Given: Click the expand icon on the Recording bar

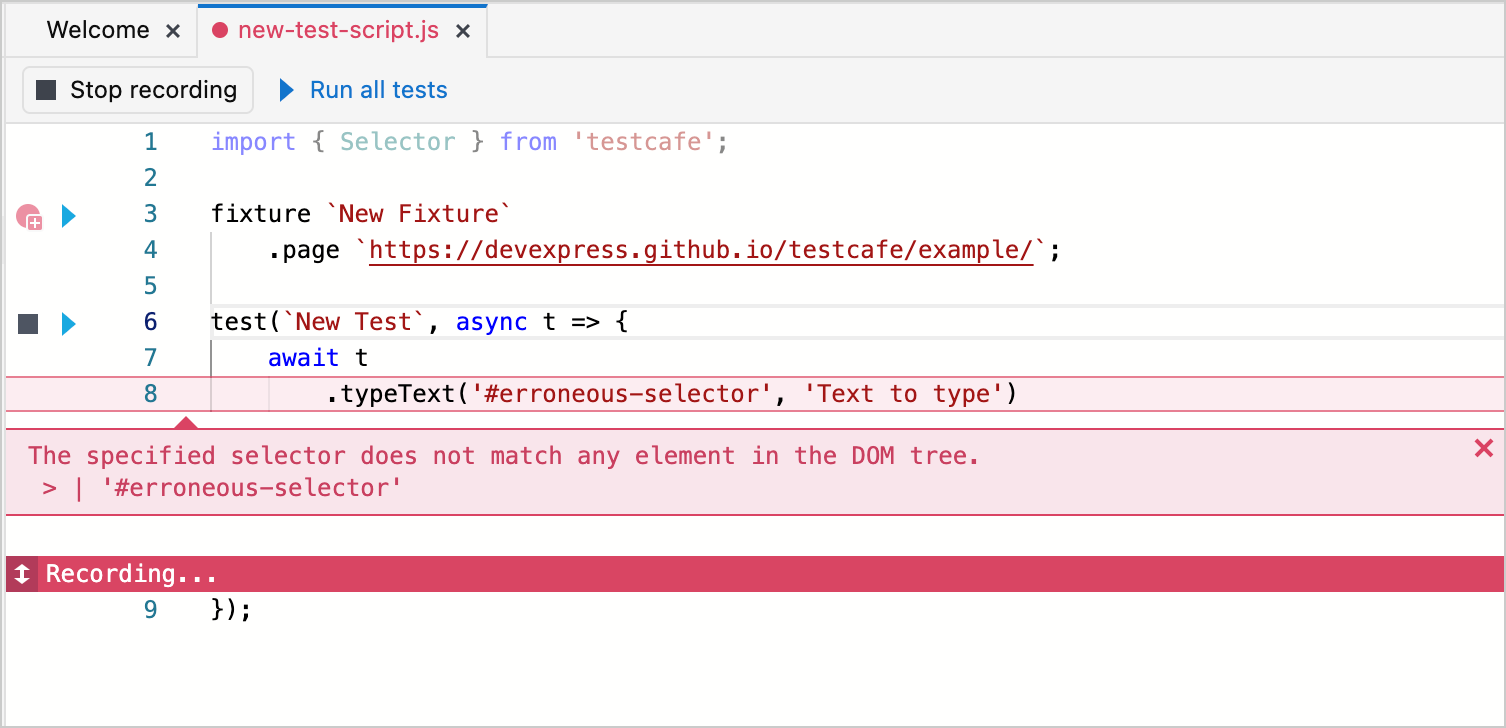Looking at the screenshot, I should [20, 573].
